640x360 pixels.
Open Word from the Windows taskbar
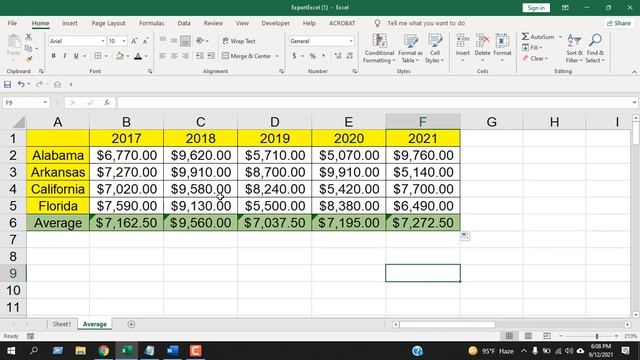pyautogui.click(x=172, y=351)
